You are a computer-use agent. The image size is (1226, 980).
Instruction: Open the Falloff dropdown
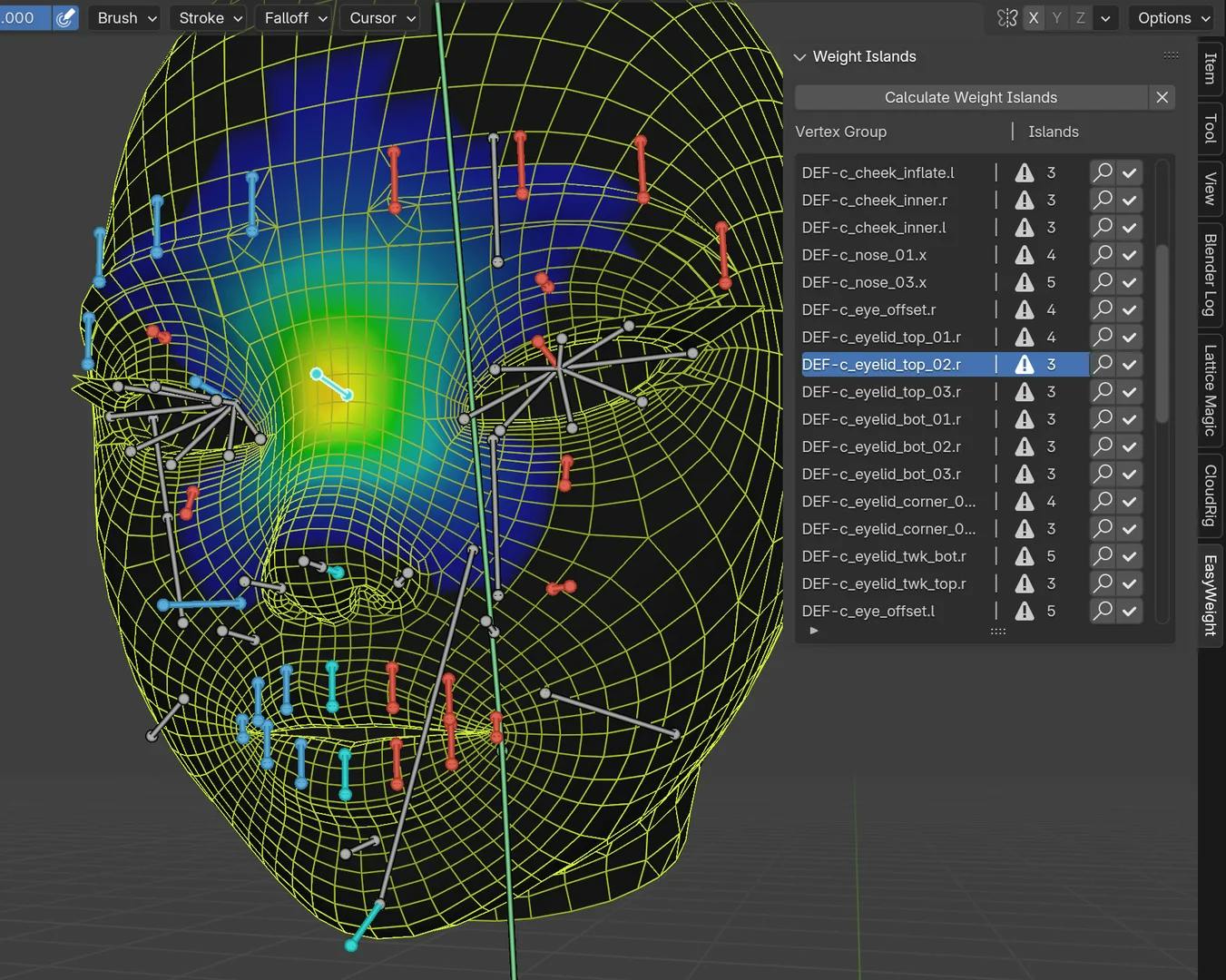295,18
